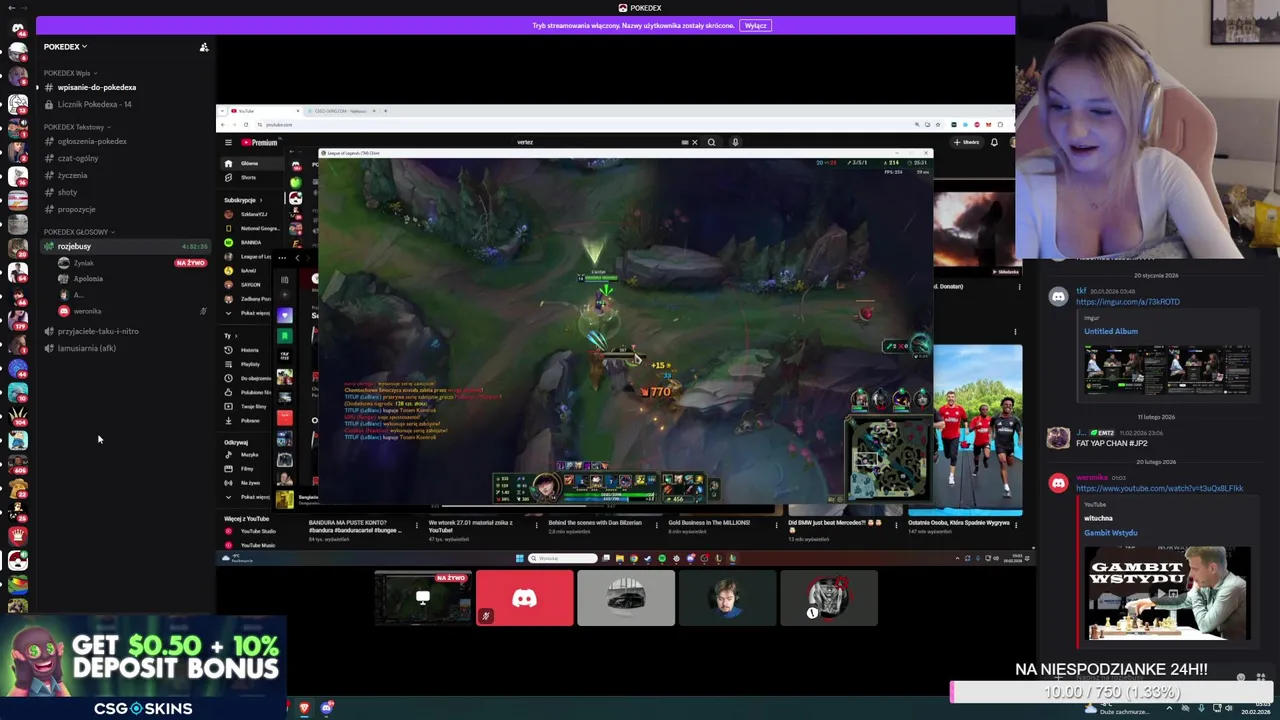Screen dimensions: 1280x720
Task: Open the życzenia text channel
Action: [x=125, y=176]
